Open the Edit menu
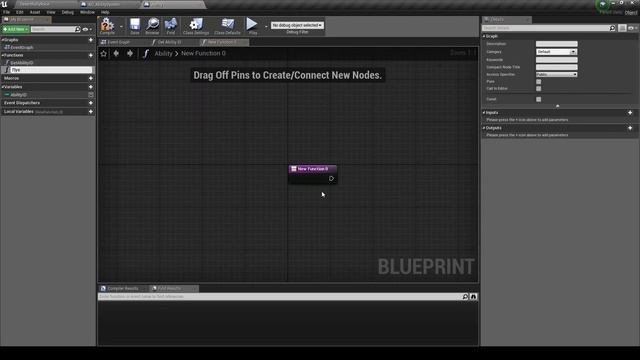Image resolution: width=640 pixels, height=360 pixels. 20,12
